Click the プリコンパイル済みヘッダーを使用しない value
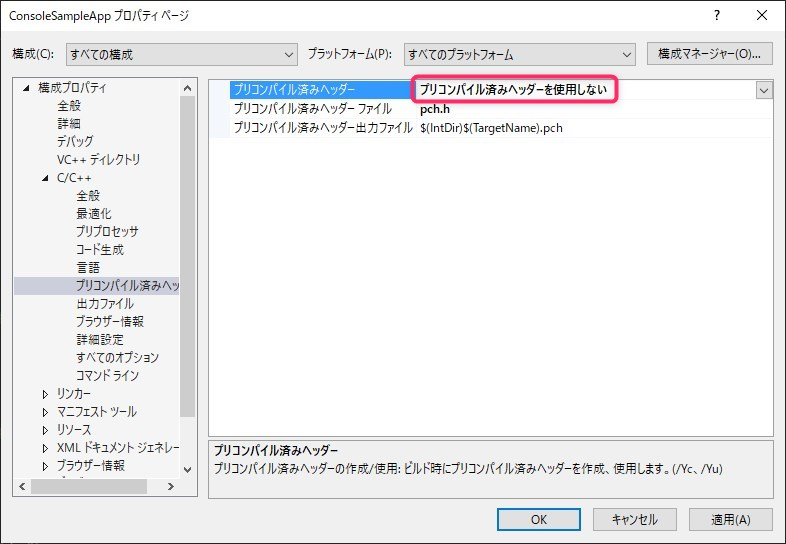This screenshot has height=544, width=786. tap(513, 90)
